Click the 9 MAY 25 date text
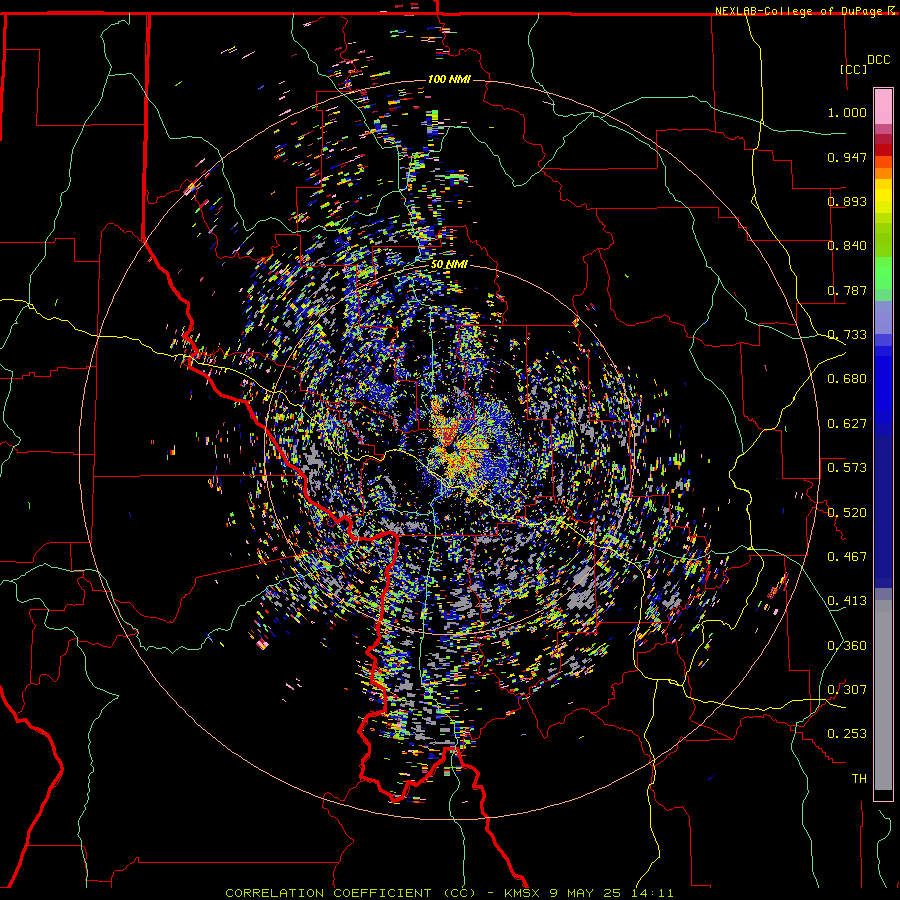Screen dimensions: 900x900 coord(589,893)
